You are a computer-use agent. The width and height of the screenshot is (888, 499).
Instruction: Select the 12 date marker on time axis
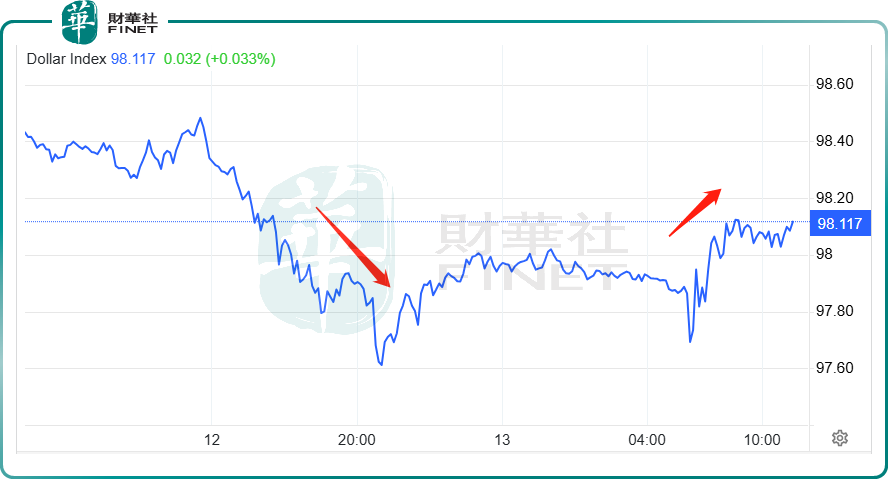click(212, 440)
